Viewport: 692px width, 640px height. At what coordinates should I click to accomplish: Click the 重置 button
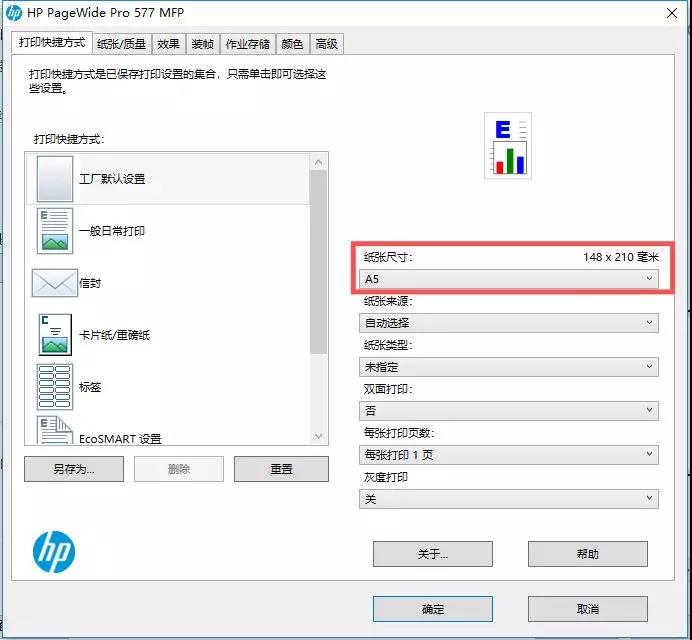282,469
